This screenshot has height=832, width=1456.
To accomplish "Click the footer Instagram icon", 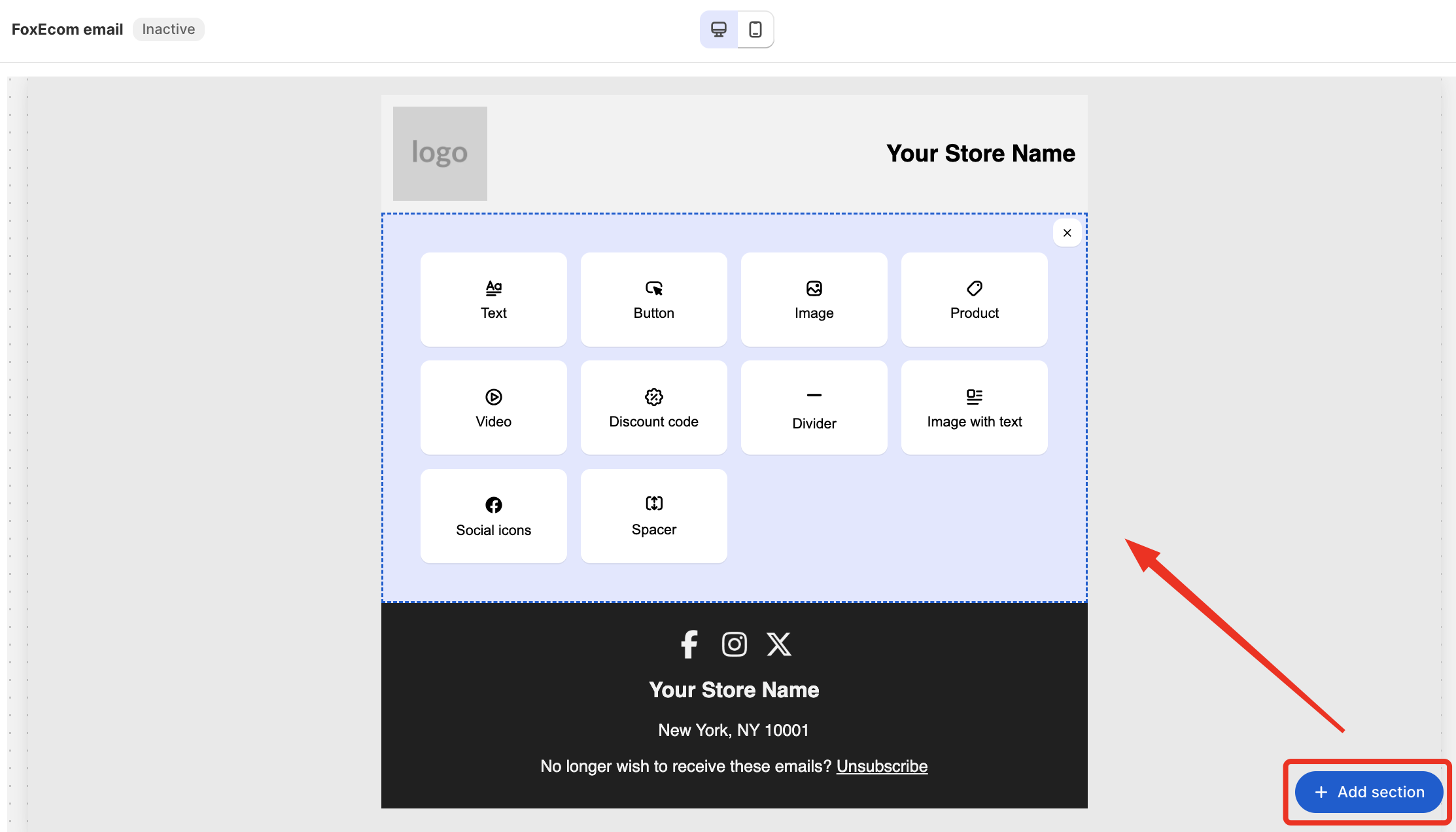I will pyautogui.click(x=734, y=644).
